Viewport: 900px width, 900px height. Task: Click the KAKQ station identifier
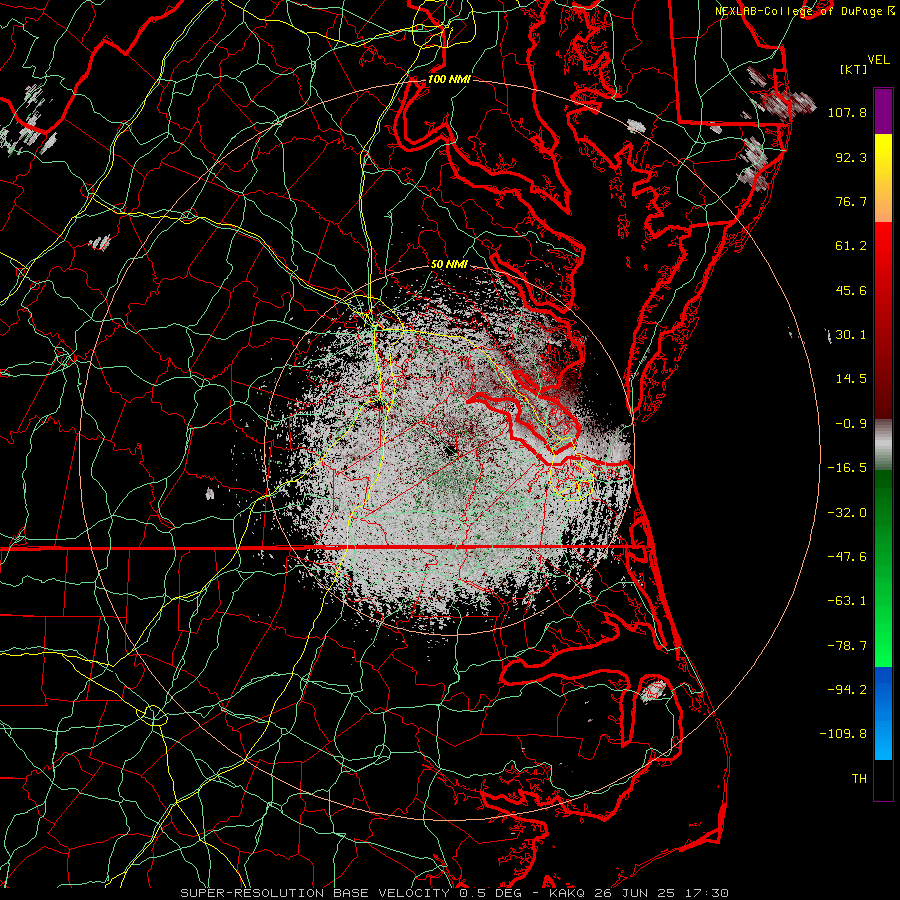[567, 893]
